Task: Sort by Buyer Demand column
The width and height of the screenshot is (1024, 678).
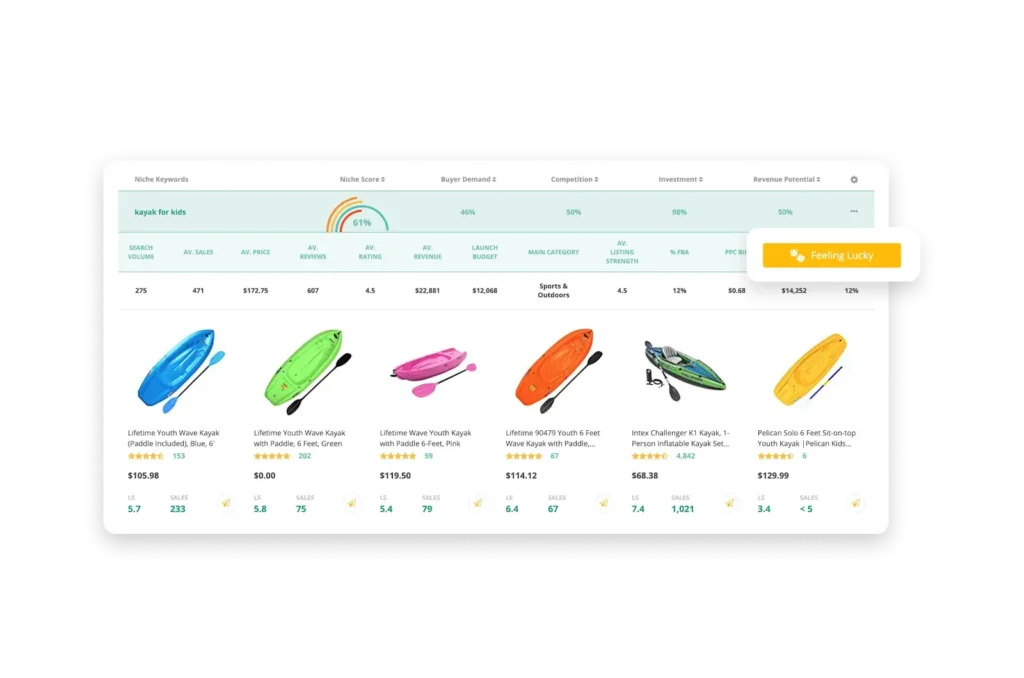Action: click(x=468, y=179)
